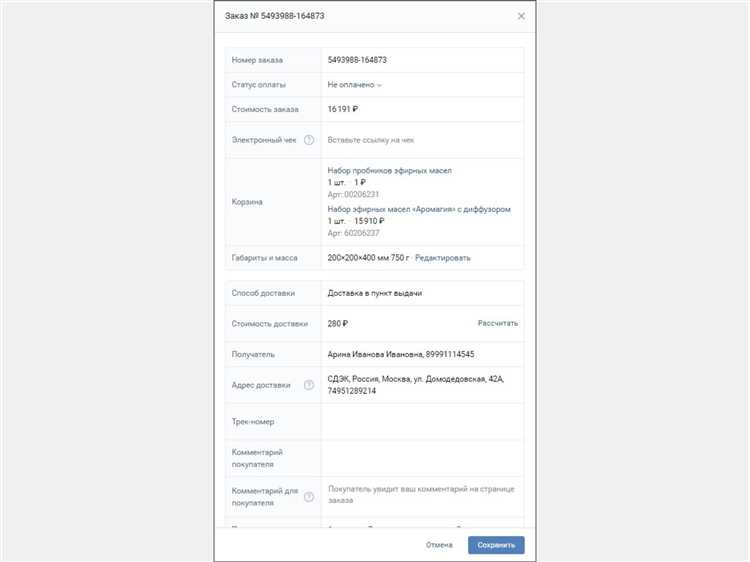Select product Набор пробников эфирных масел
The height and width of the screenshot is (562, 750).
[x=389, y=170]
